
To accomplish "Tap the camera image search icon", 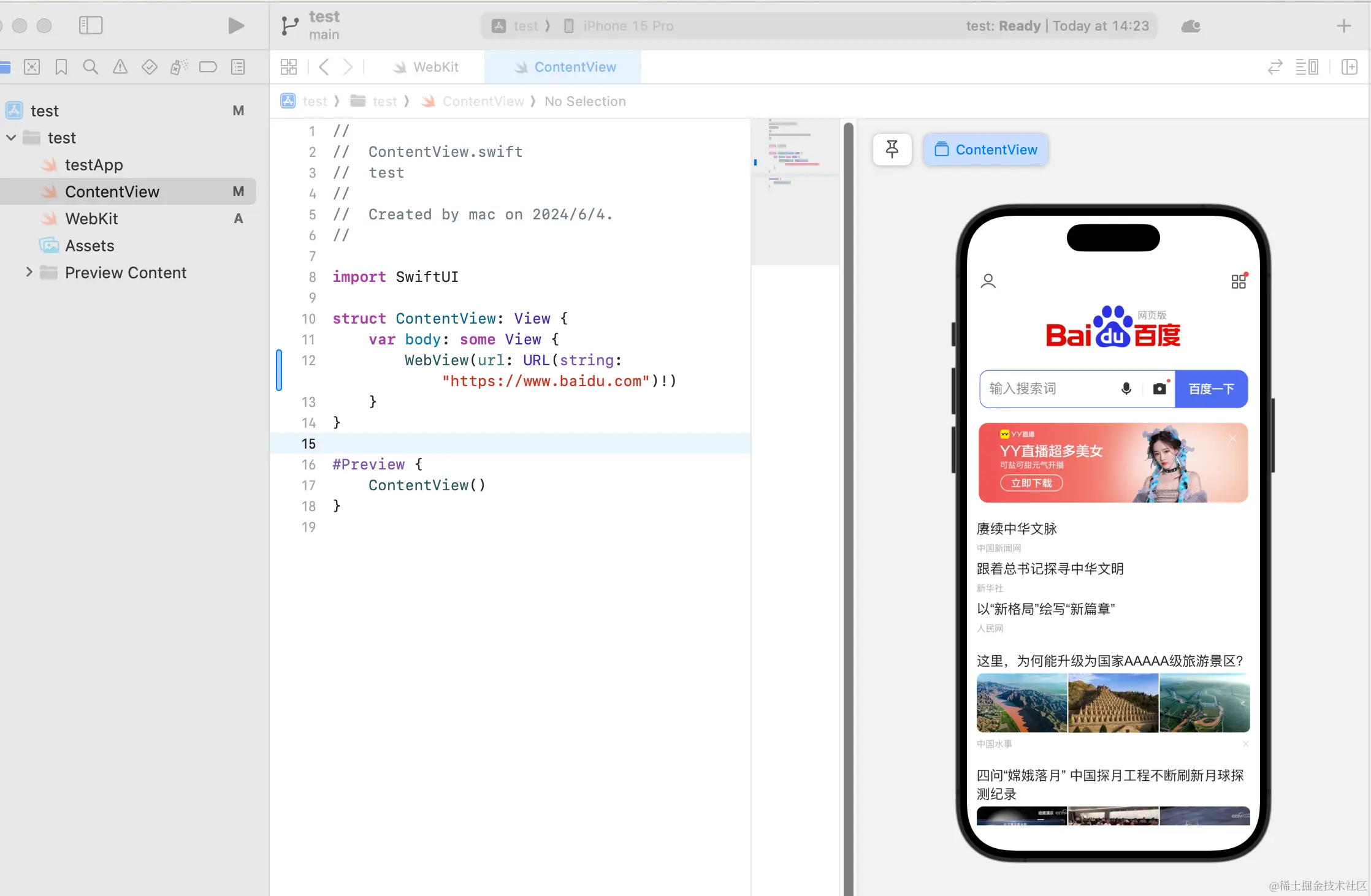I will pyautogui.click(x=1159, y=389).
